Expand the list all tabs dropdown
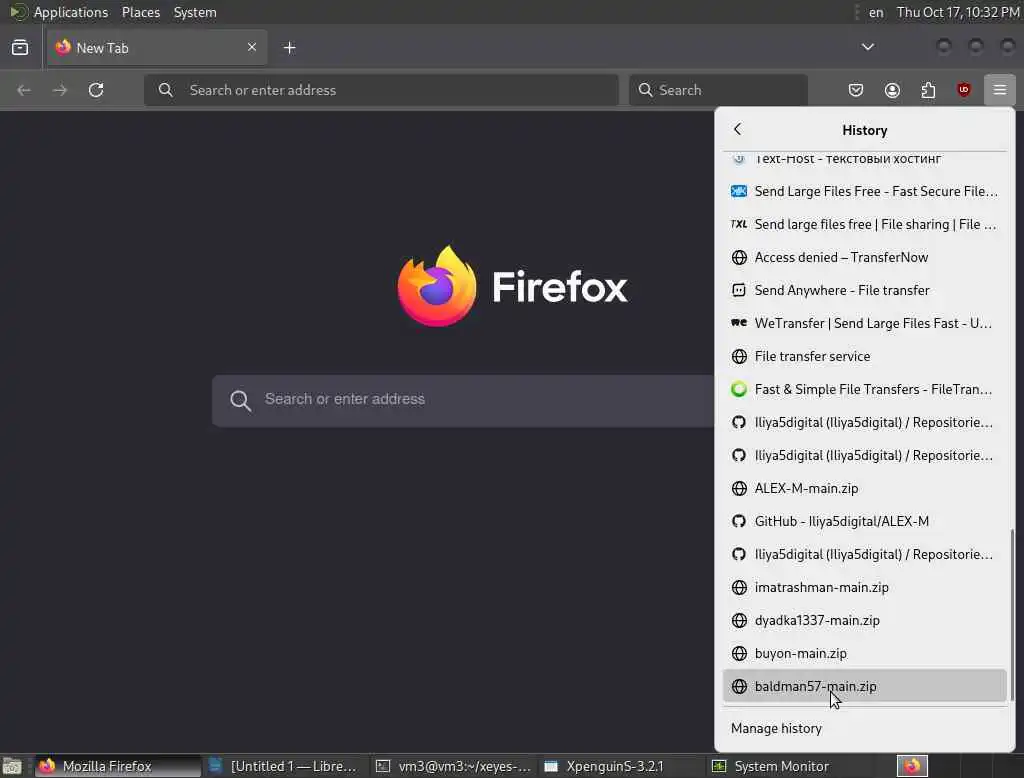 [x=867, y=47]
